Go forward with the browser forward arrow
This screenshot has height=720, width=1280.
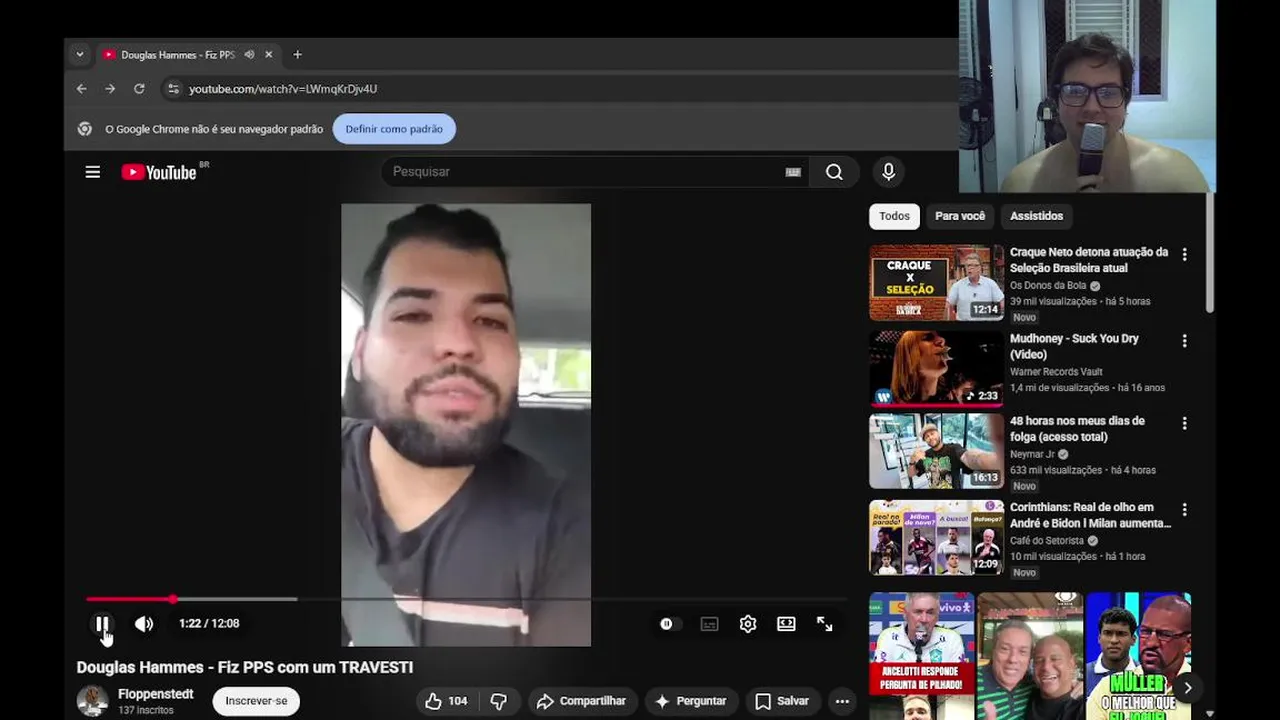[x=110, y=89]
